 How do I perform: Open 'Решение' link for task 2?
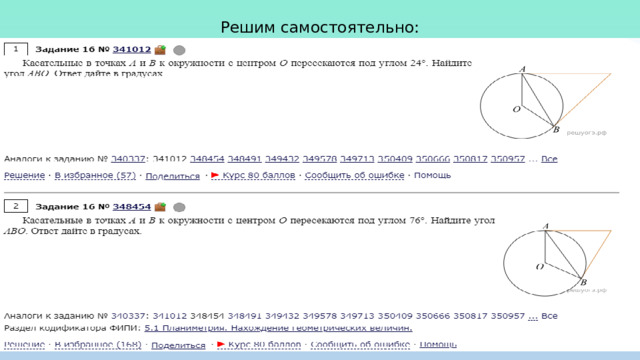click(x=24, y=344)
